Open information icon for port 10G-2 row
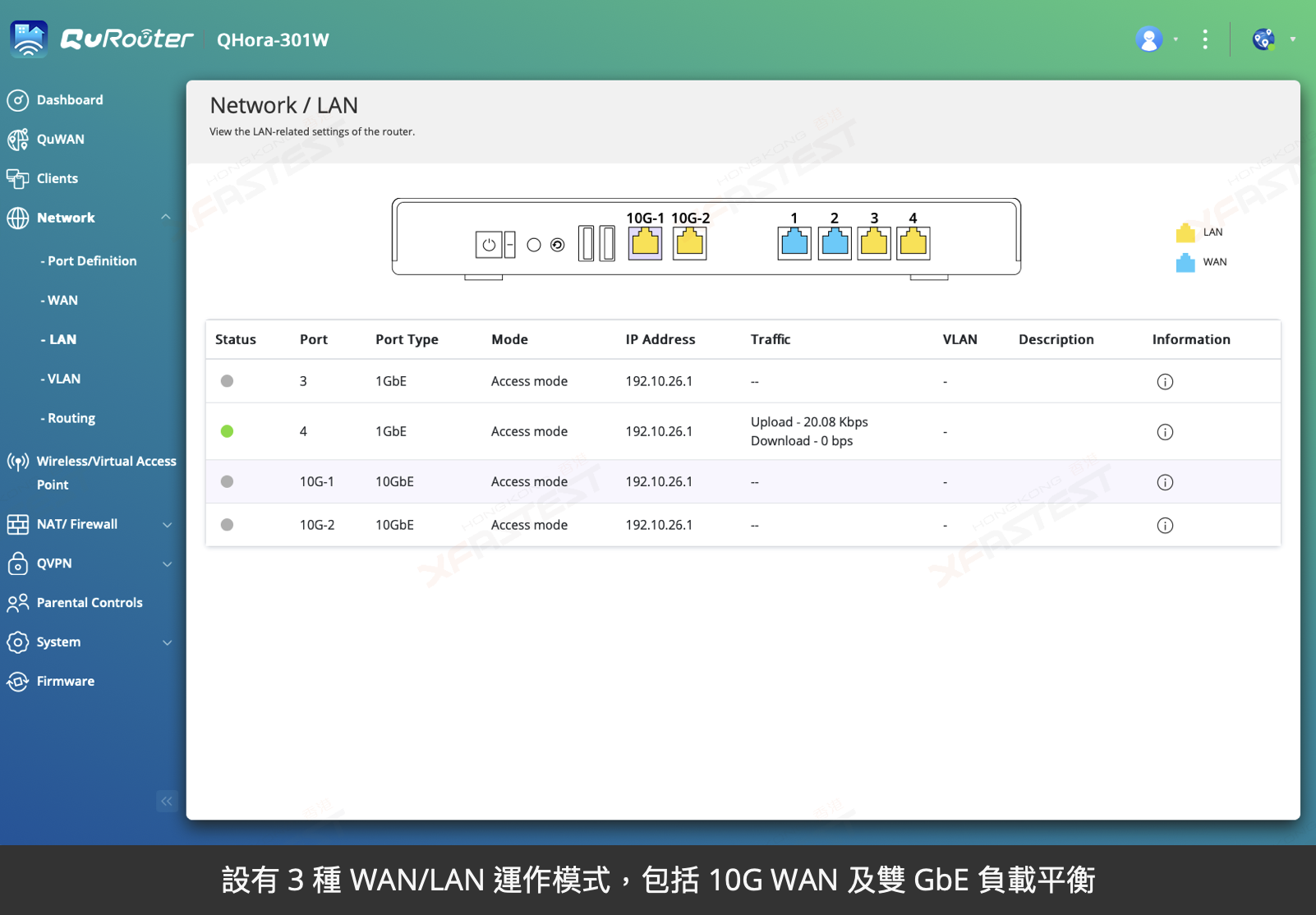 point(1165,526)
